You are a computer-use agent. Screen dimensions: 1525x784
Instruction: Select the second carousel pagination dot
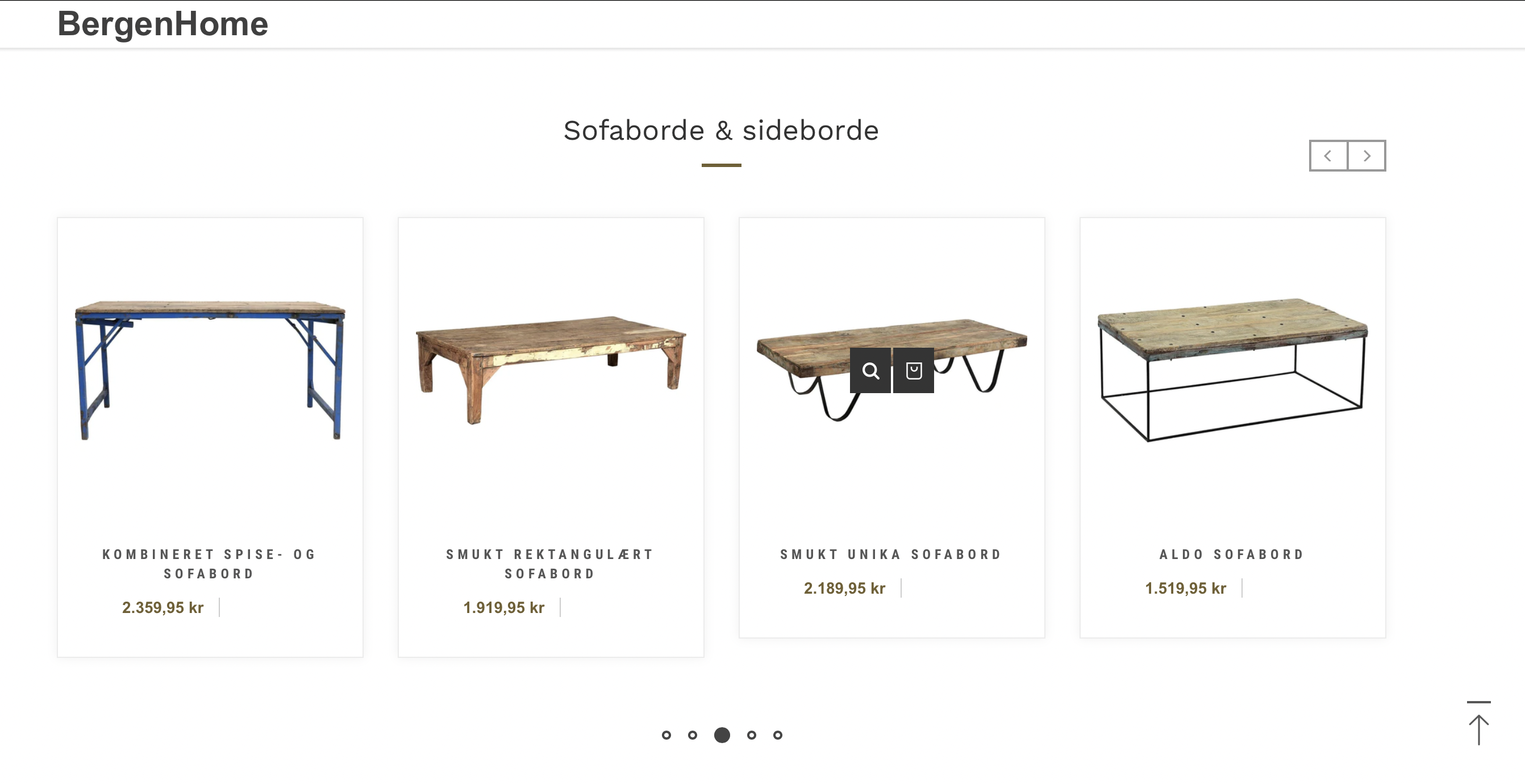pyautogui.click(x=692, y=735)
